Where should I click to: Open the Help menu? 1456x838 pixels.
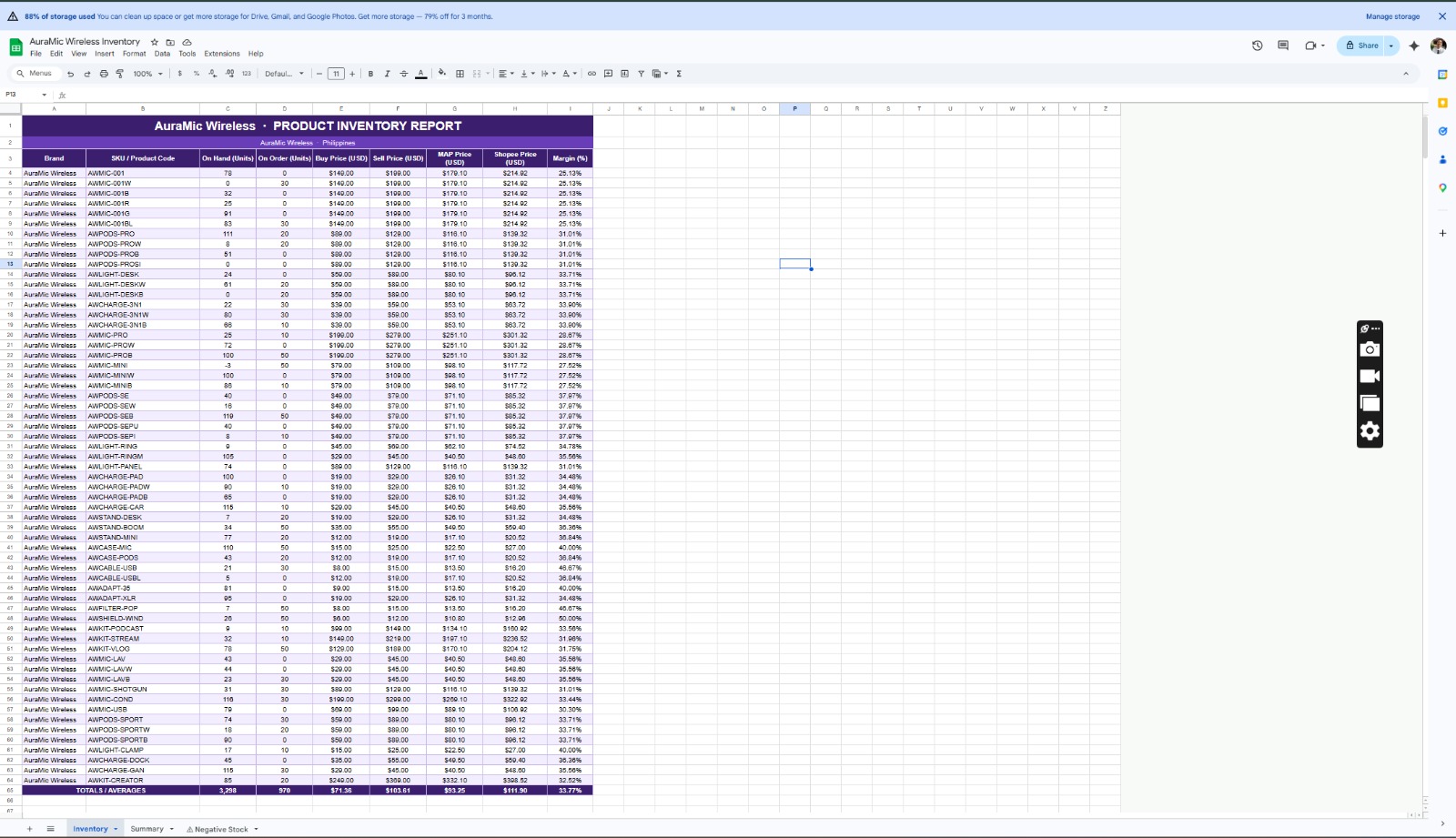pyautogui.click(x=256, y=54)
